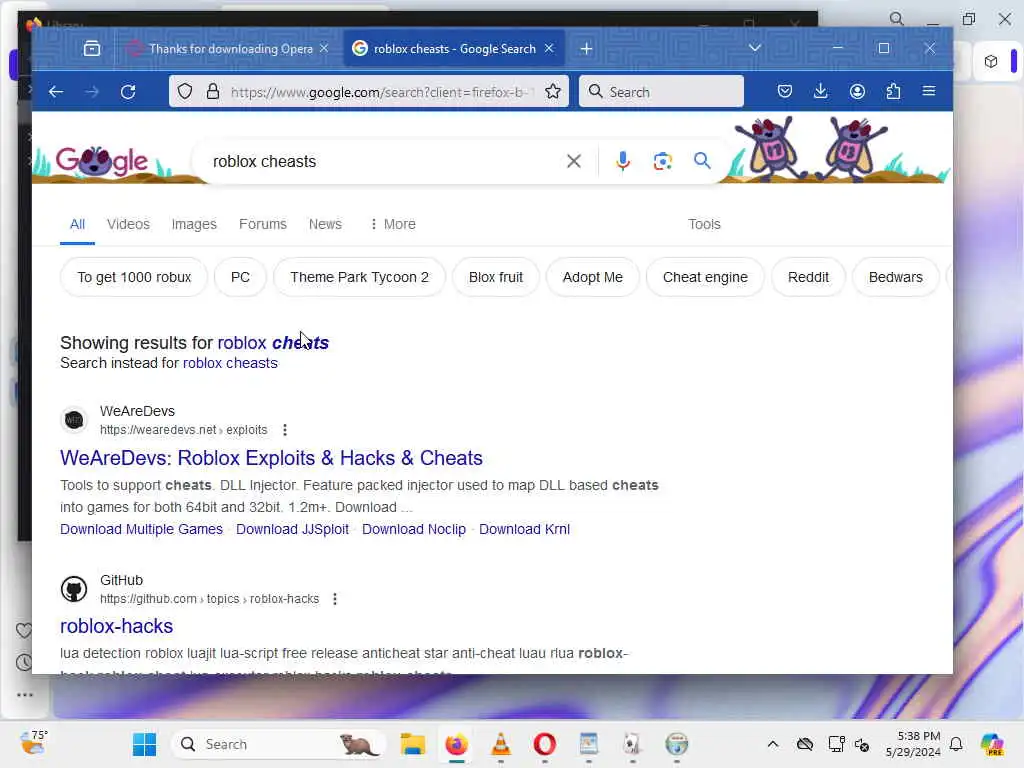Image resolution: width=1024 pixels, height=768 pixels.
Task: Expand the More search filters menu
Action: coord(392,224)
